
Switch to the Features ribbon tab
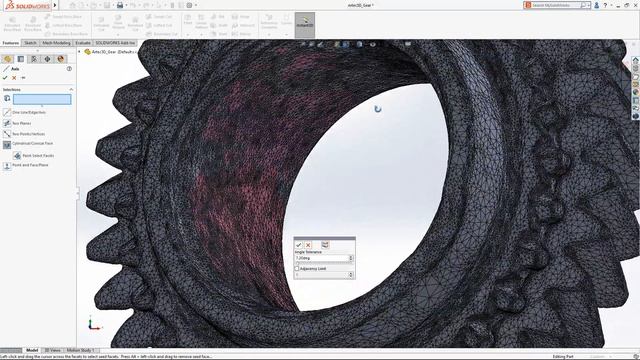coord(11,43)
